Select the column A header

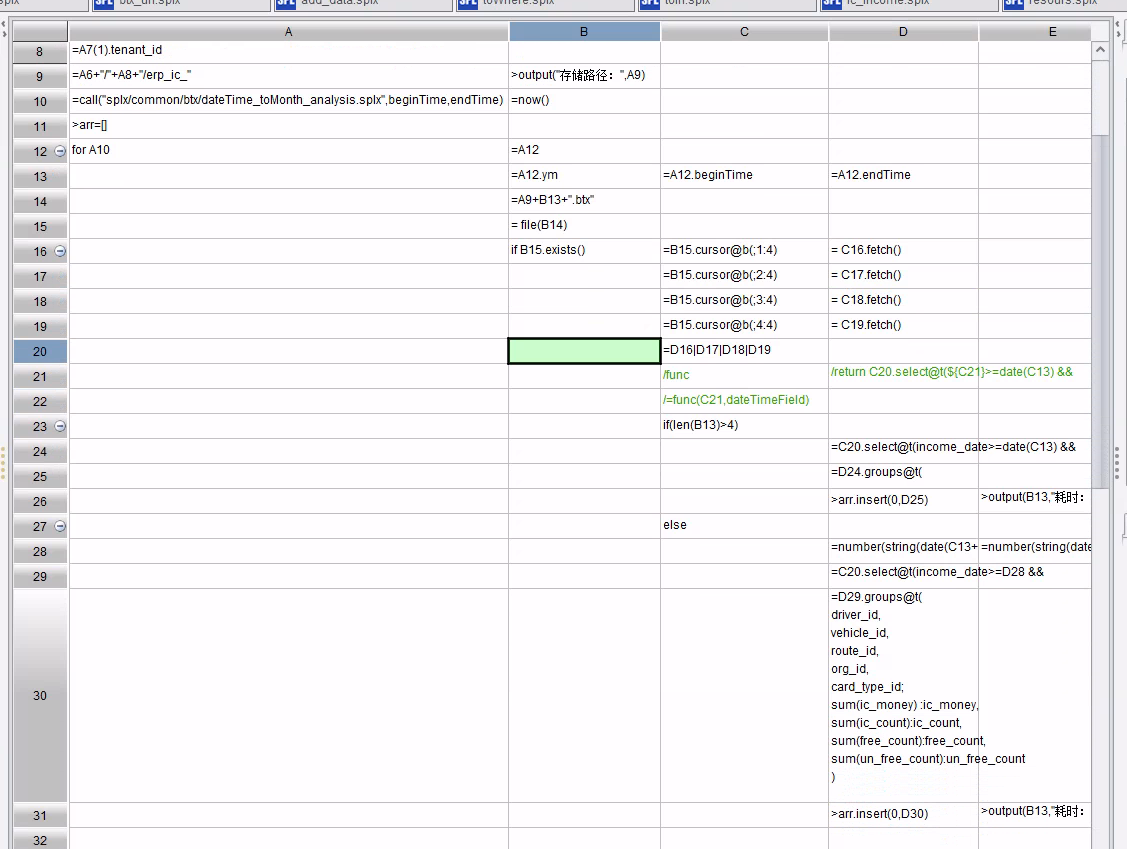(x=288, y=32)
